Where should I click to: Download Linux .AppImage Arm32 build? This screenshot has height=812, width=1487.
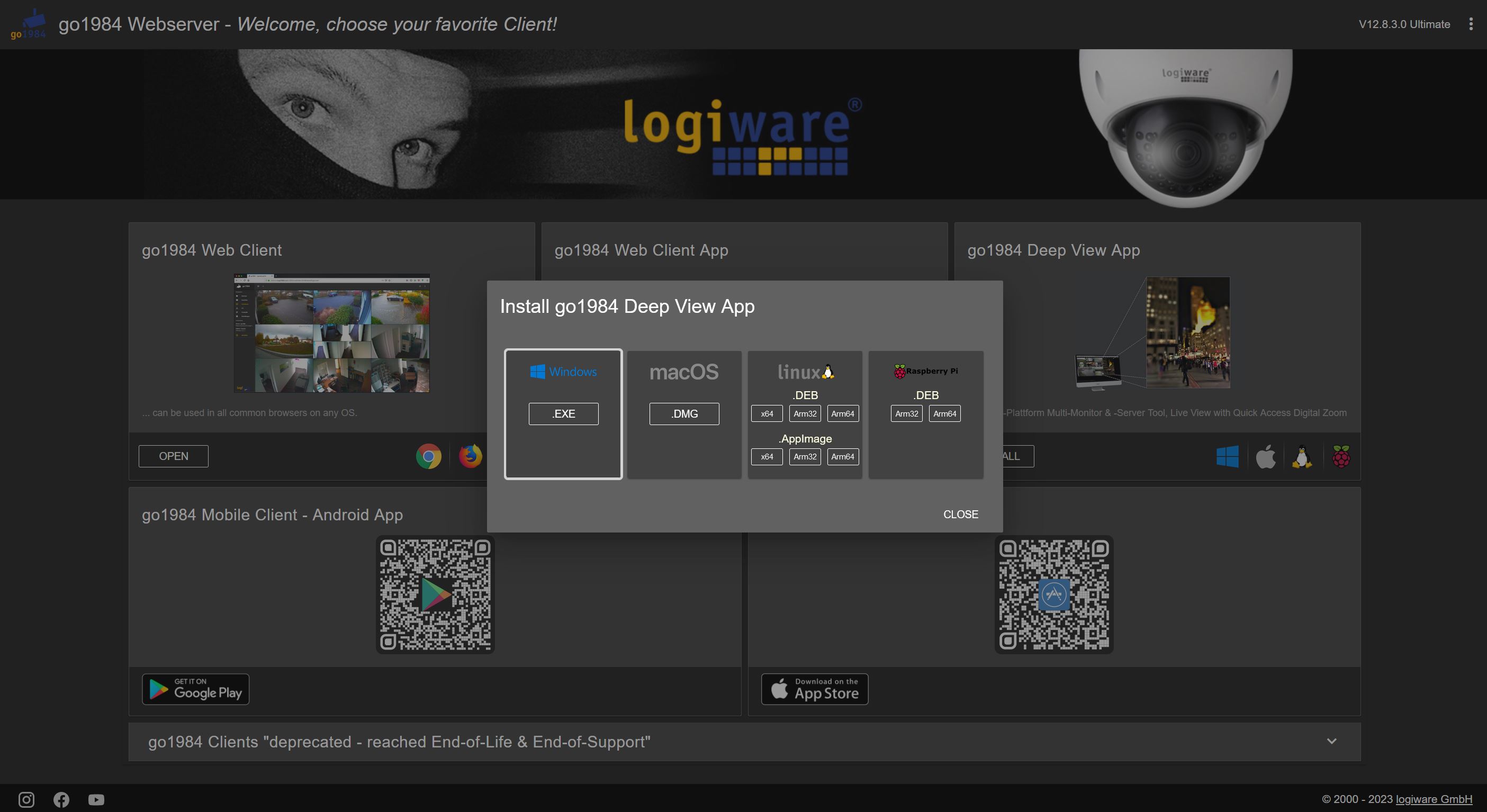805,456
